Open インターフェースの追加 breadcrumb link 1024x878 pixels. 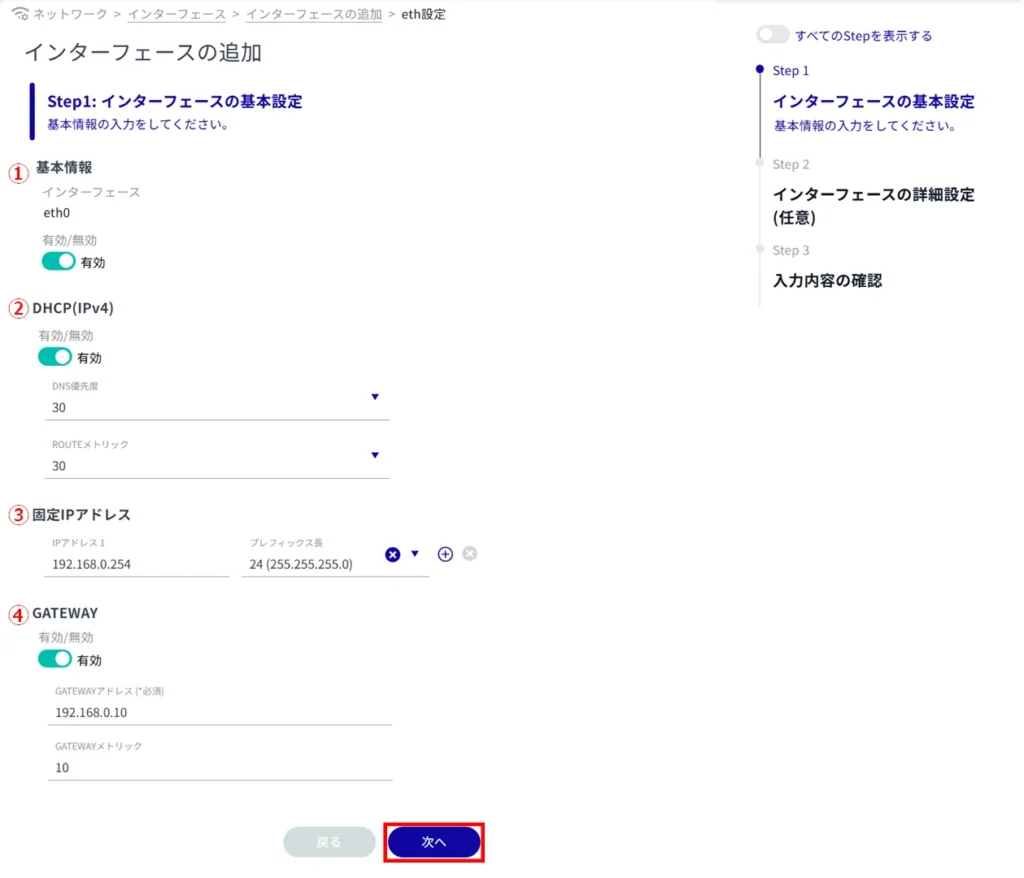[x=313, y=15]
